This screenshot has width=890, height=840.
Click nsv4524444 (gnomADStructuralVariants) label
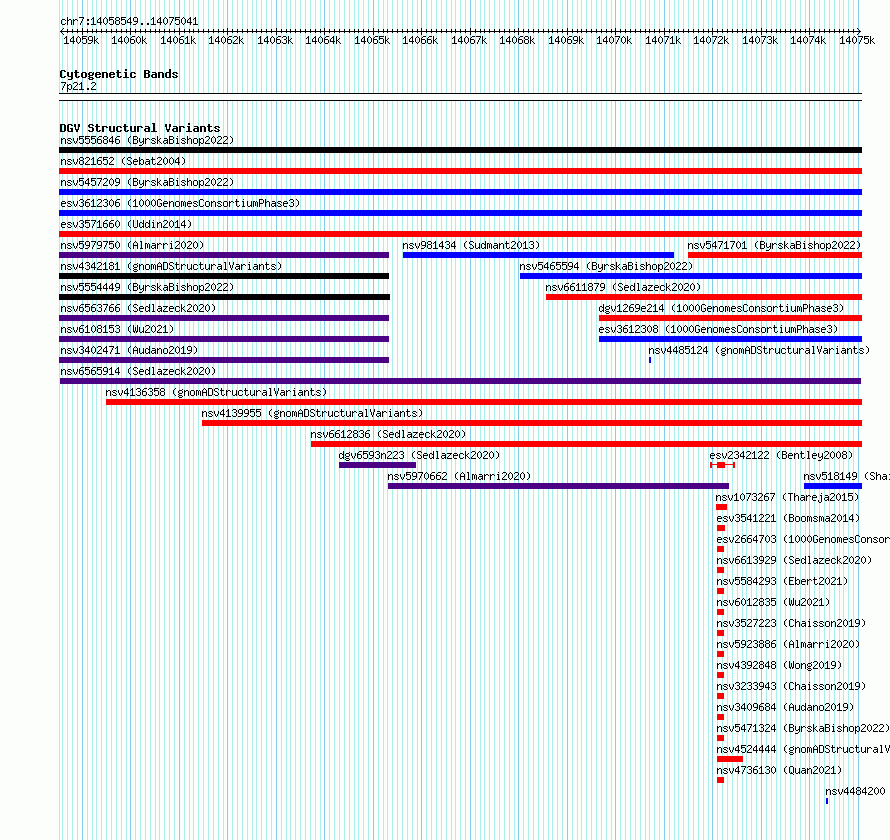tap(803, 749)
